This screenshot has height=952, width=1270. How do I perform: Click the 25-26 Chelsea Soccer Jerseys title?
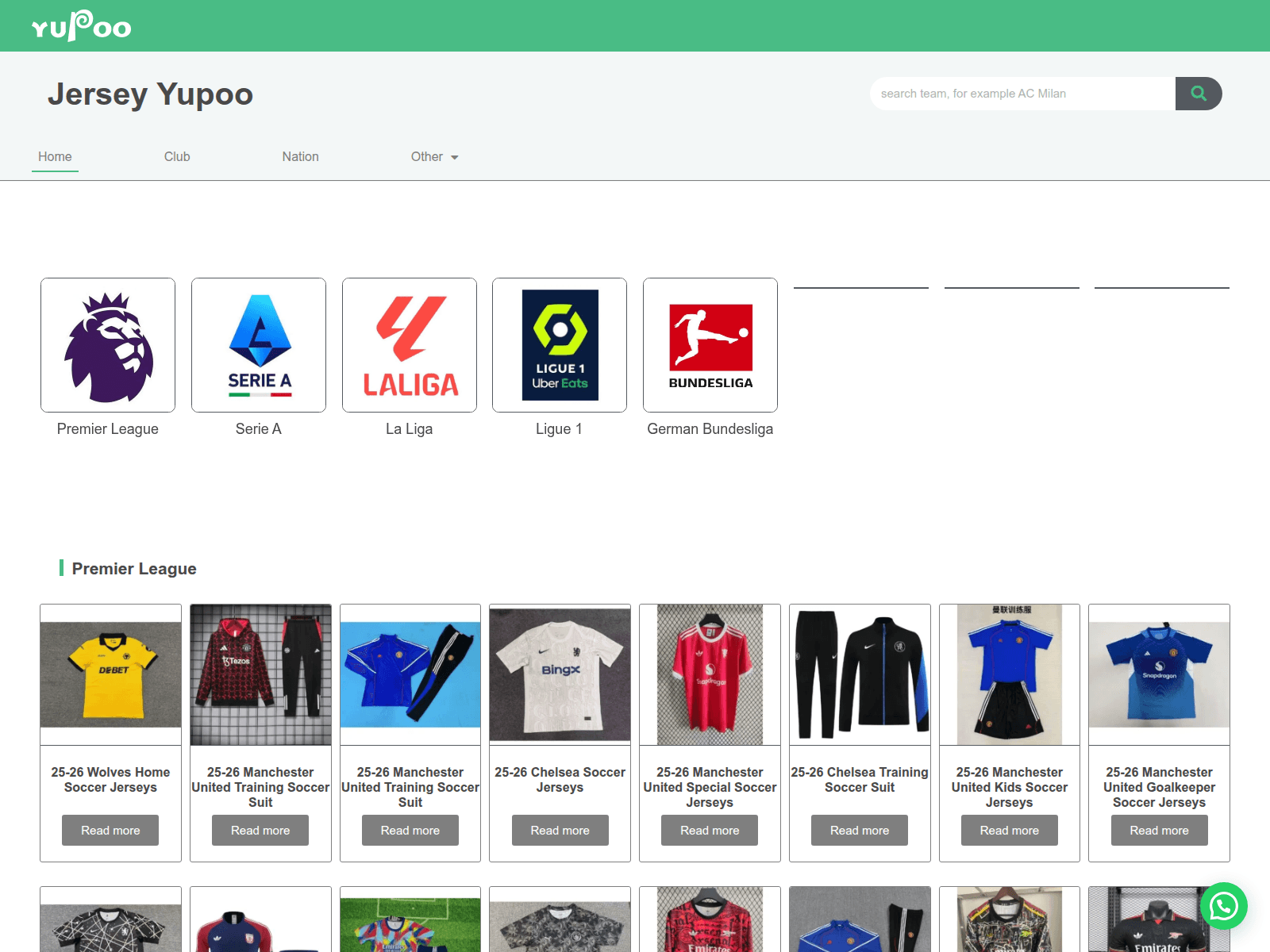(560, 780)
